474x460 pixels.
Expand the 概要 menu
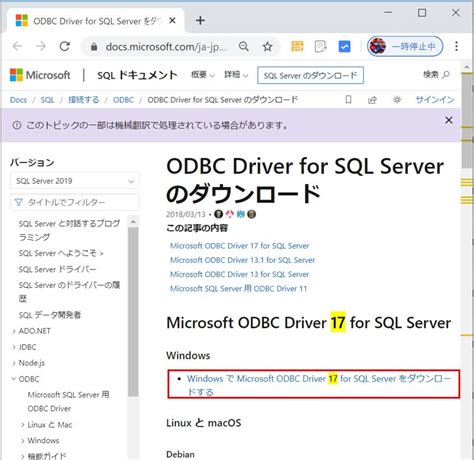(203, 75)
